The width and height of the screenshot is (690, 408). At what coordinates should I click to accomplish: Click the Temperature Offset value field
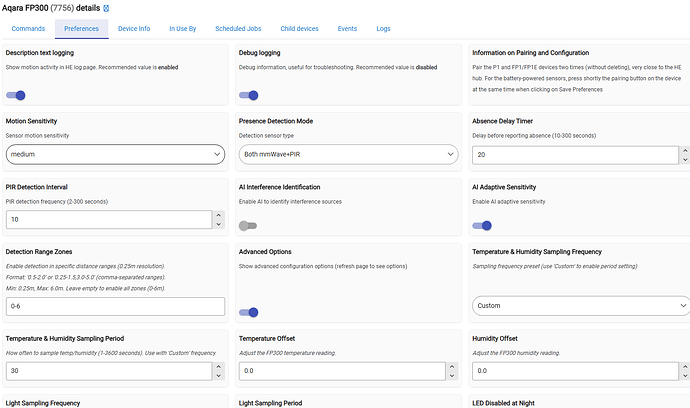pos(340,371)
